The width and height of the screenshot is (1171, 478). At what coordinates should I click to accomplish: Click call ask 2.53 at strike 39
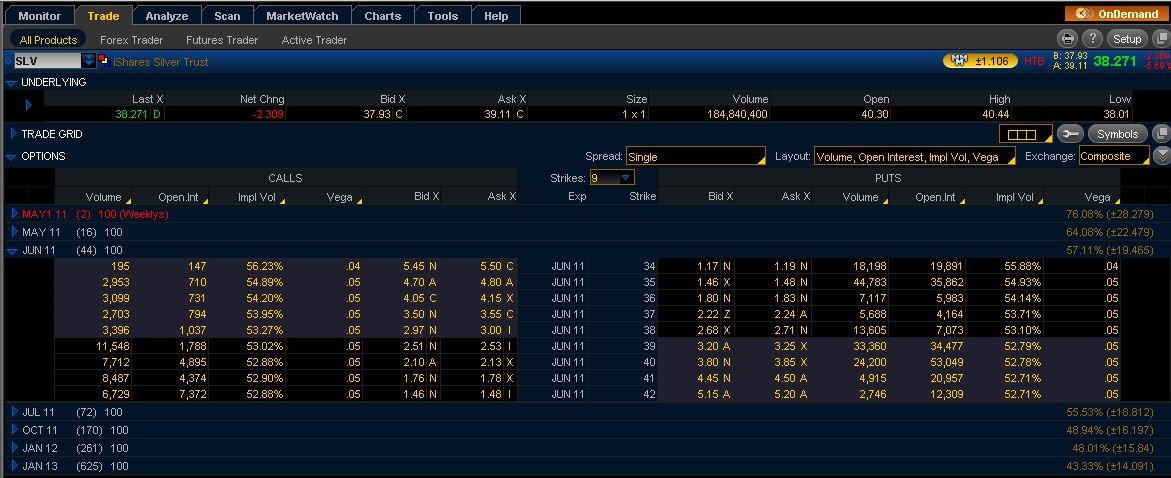(489, 346)
